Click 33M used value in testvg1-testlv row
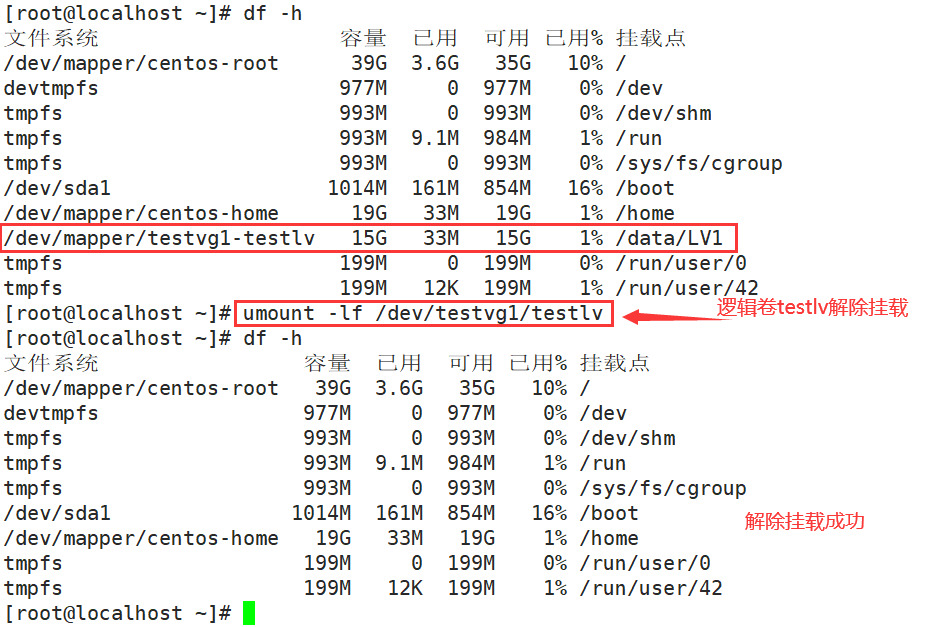The width and height of the screenshot is (933, 627). coord(441,239)
